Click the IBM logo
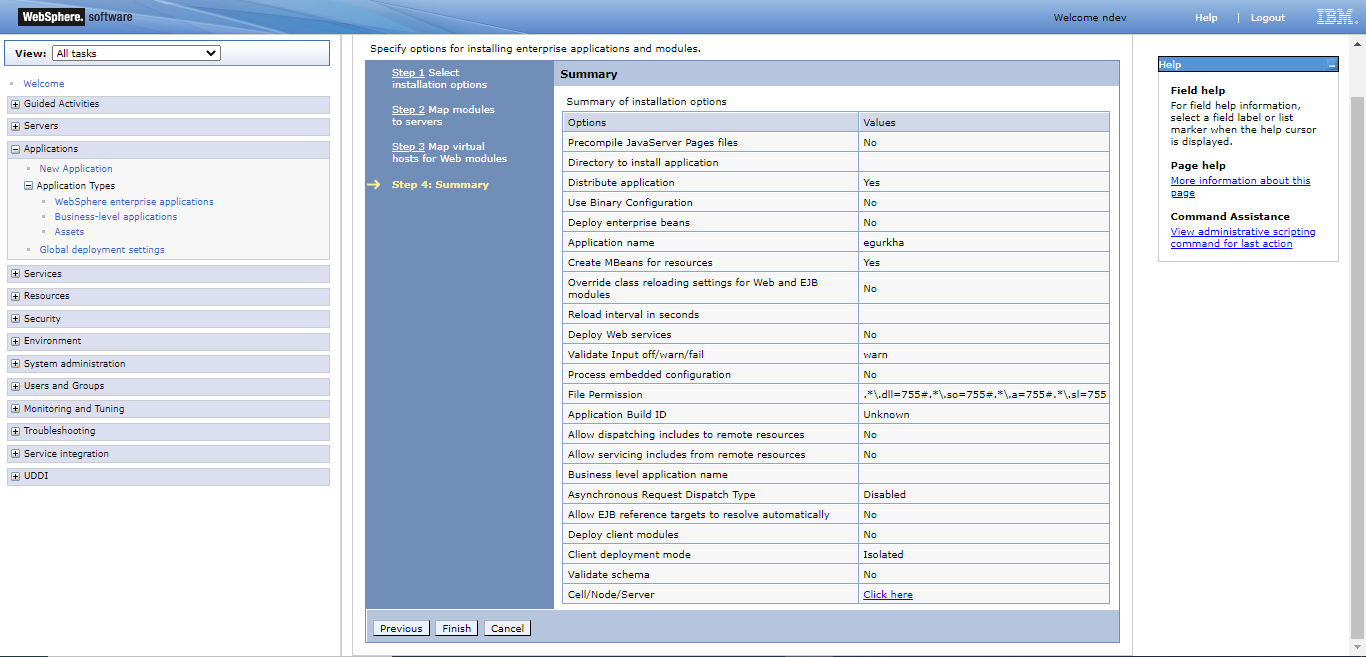 [x=1335, y=17]
